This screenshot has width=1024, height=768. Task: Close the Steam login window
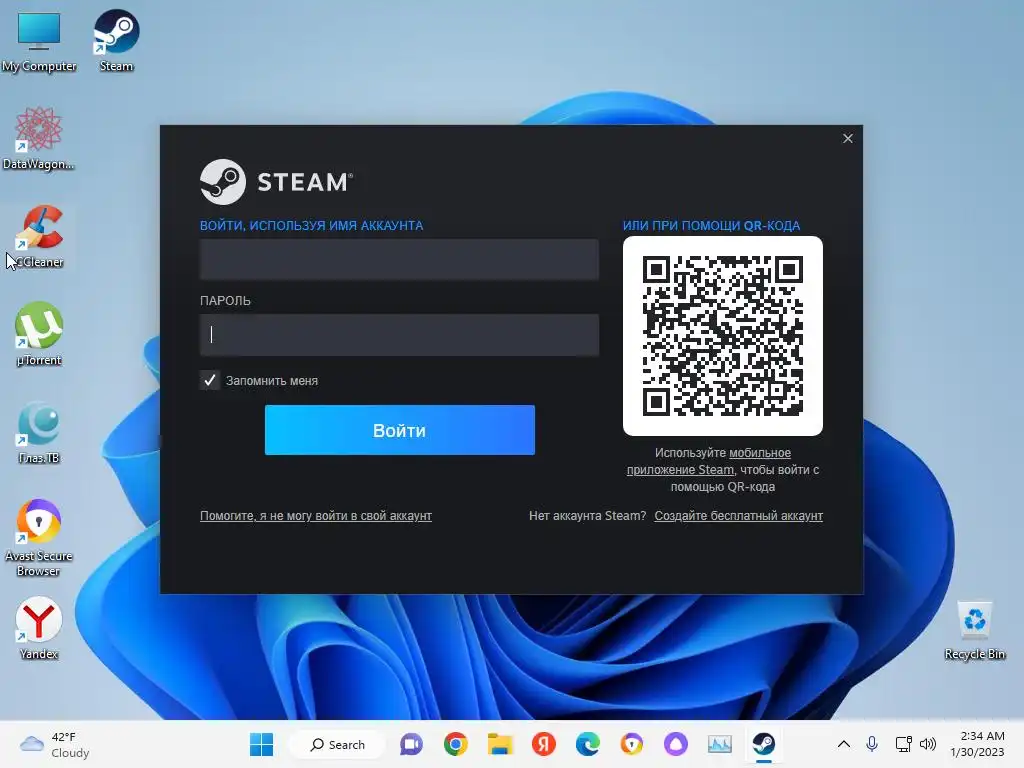tap(848, 138)
